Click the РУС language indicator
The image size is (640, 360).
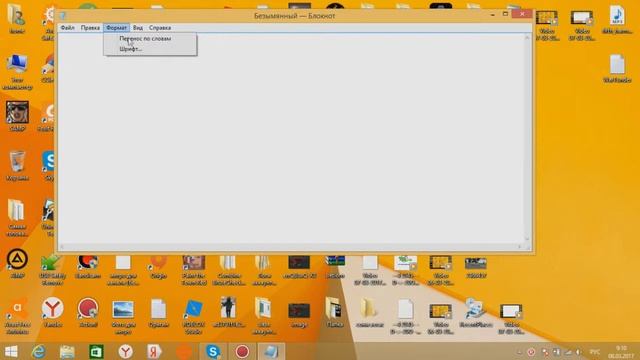[595, 352]
